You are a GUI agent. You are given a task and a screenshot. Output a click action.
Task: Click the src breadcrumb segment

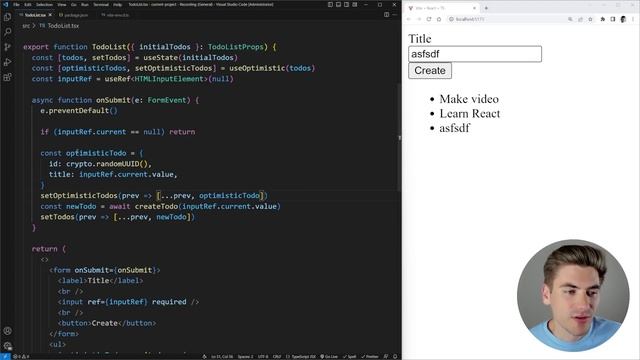26,26
